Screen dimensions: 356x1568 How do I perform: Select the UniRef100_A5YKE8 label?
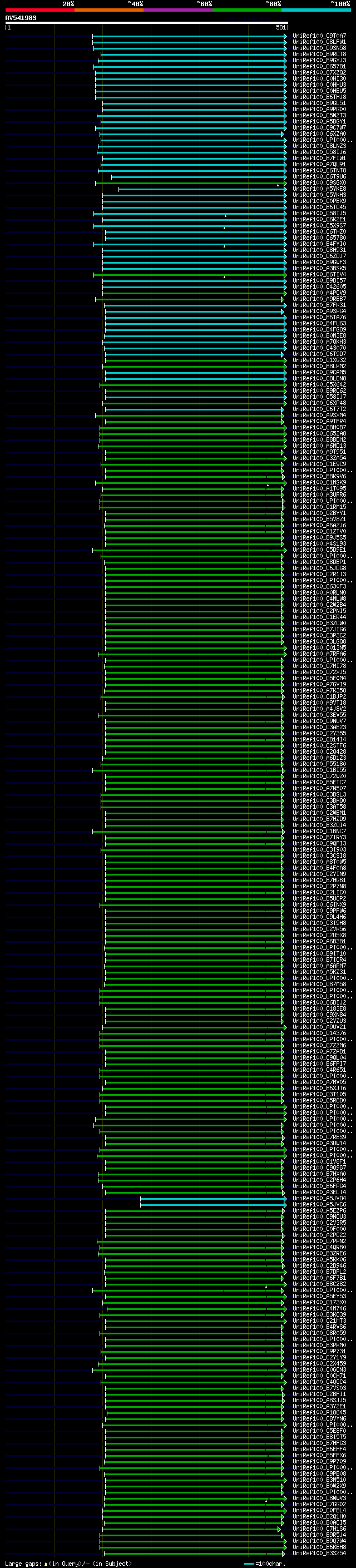coord(319,189)
